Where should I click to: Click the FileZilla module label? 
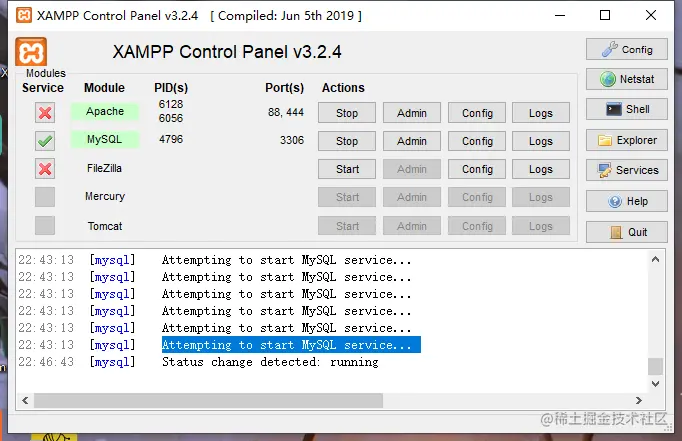(104, 168)
